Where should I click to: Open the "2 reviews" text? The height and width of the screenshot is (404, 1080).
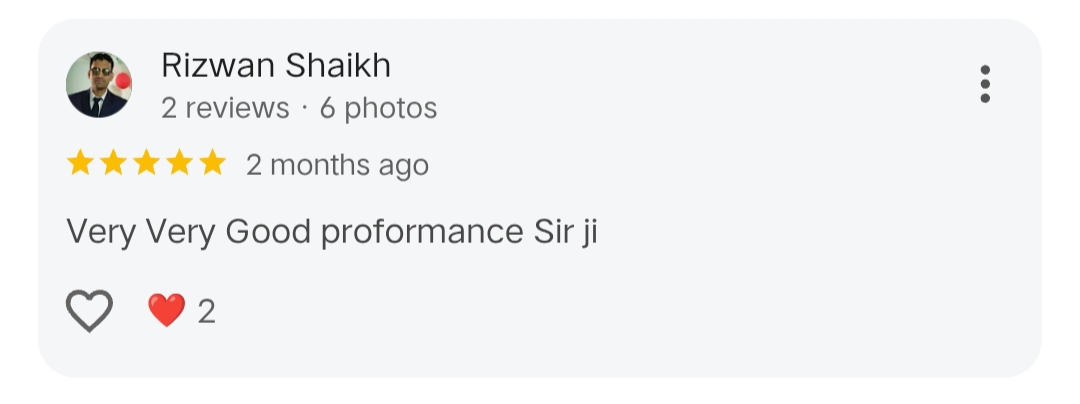[225, 108]
